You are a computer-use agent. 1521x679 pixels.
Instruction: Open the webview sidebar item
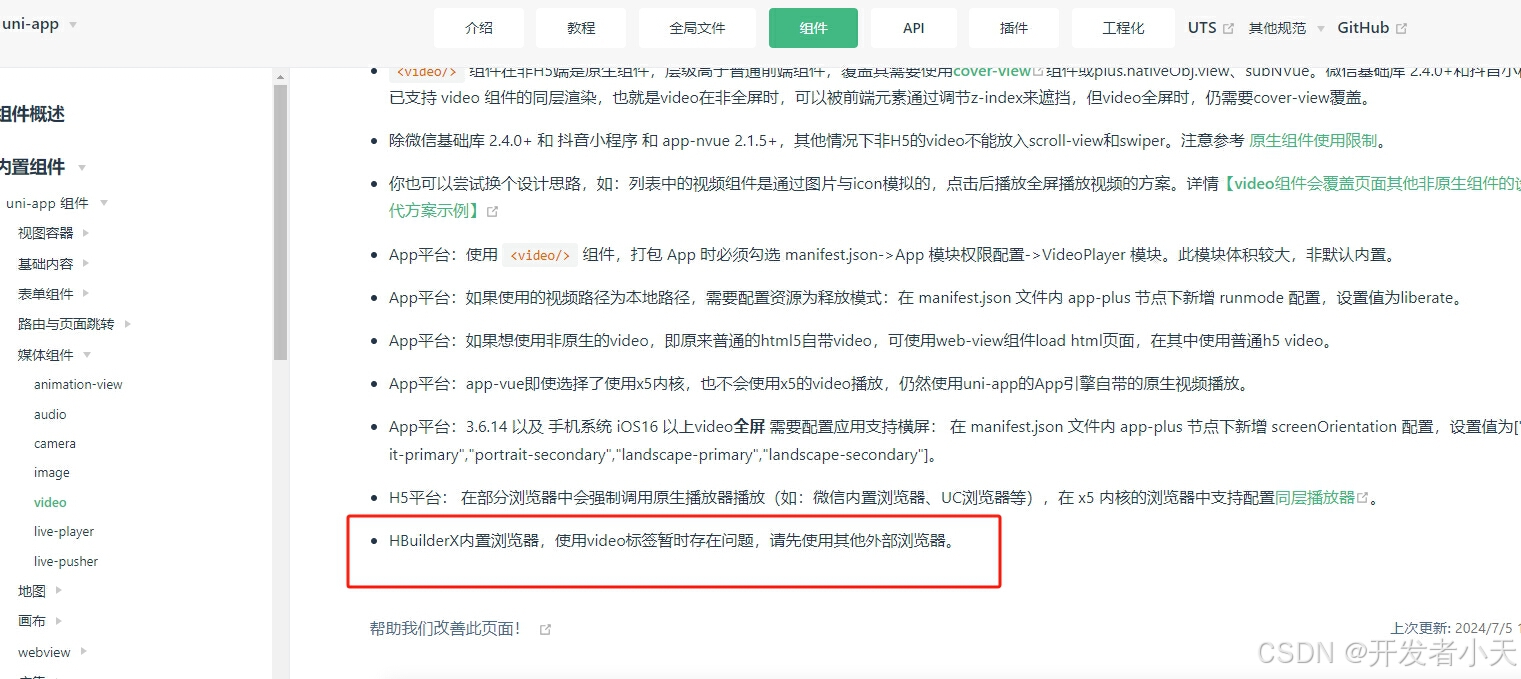click(44, 652)
